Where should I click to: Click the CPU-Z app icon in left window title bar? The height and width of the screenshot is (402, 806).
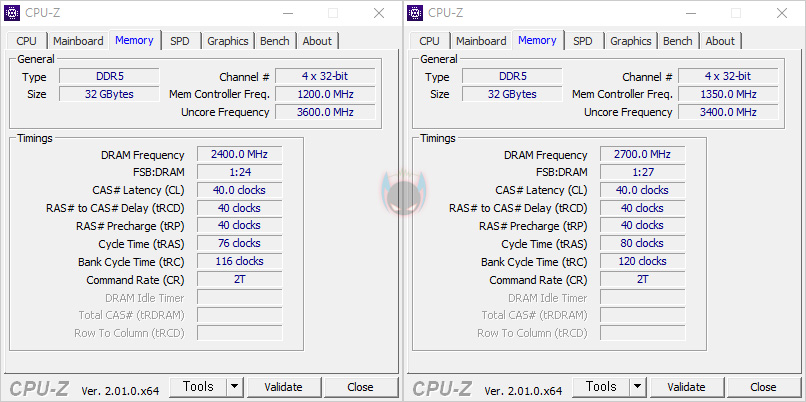click(12, 13)
